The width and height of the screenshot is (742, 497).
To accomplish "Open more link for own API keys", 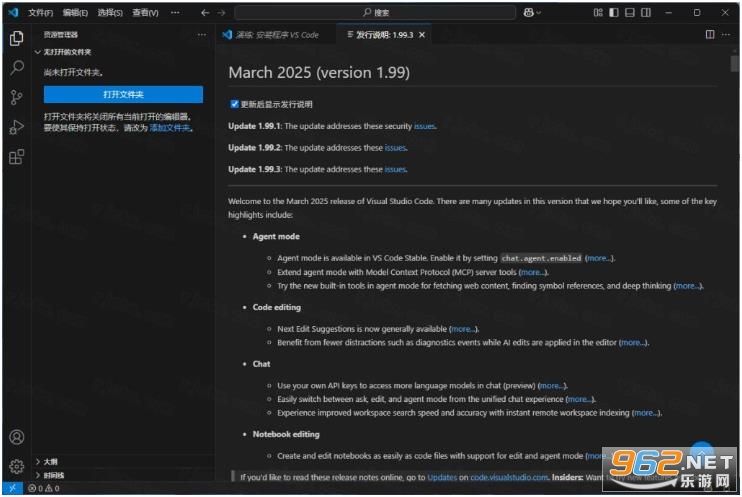I will tap(552, 386).
